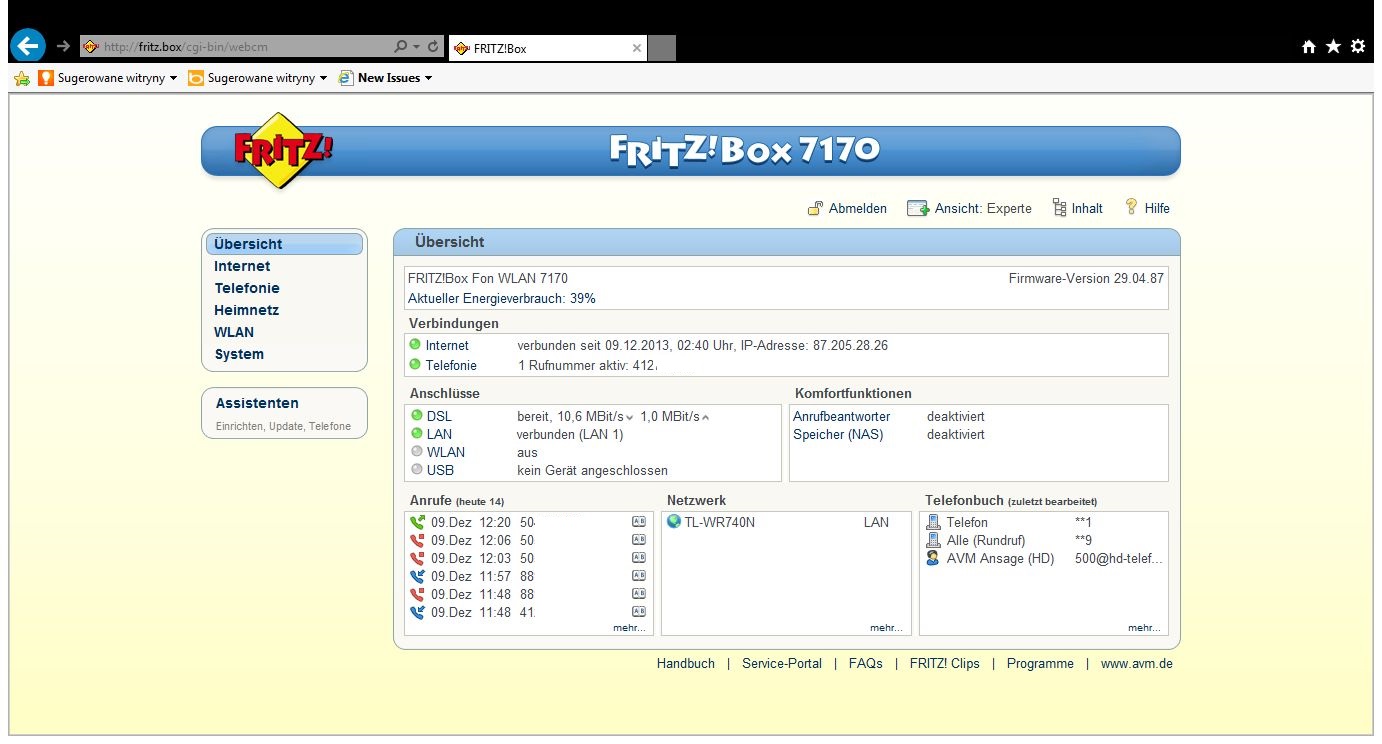Click the phone icon beside Alle (Rundruf)
Screen dimensions: 1382x744
(x=933, y=540)
